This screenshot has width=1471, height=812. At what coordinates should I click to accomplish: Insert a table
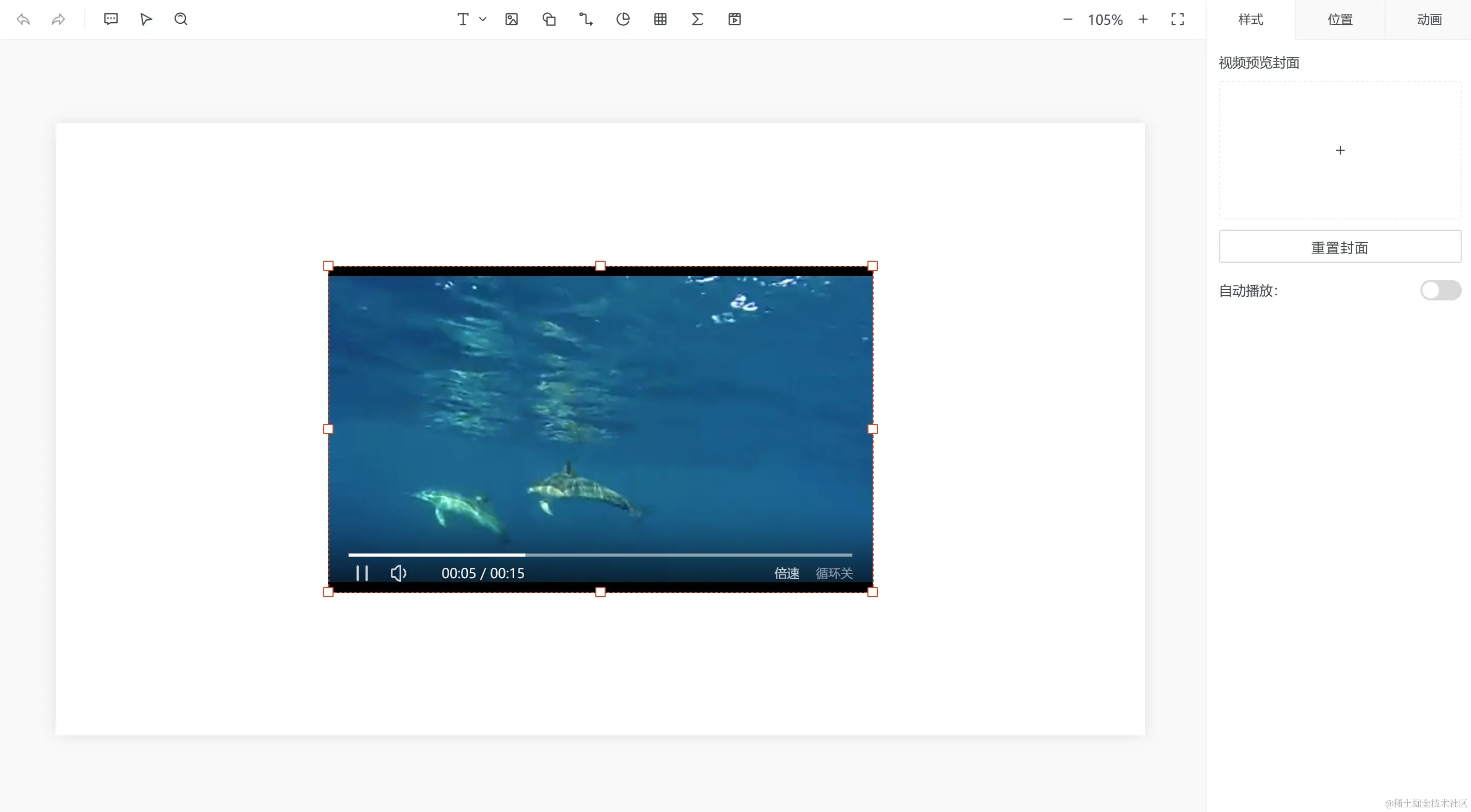tap(660, 20)
